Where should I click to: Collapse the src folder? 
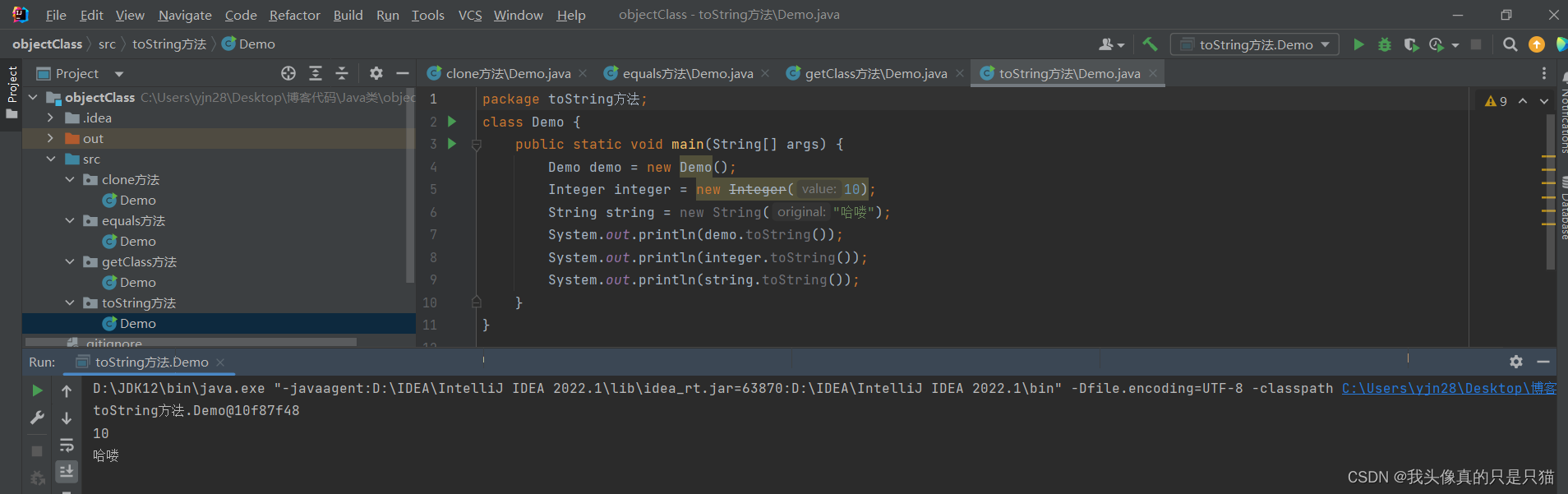click(51, 159)
